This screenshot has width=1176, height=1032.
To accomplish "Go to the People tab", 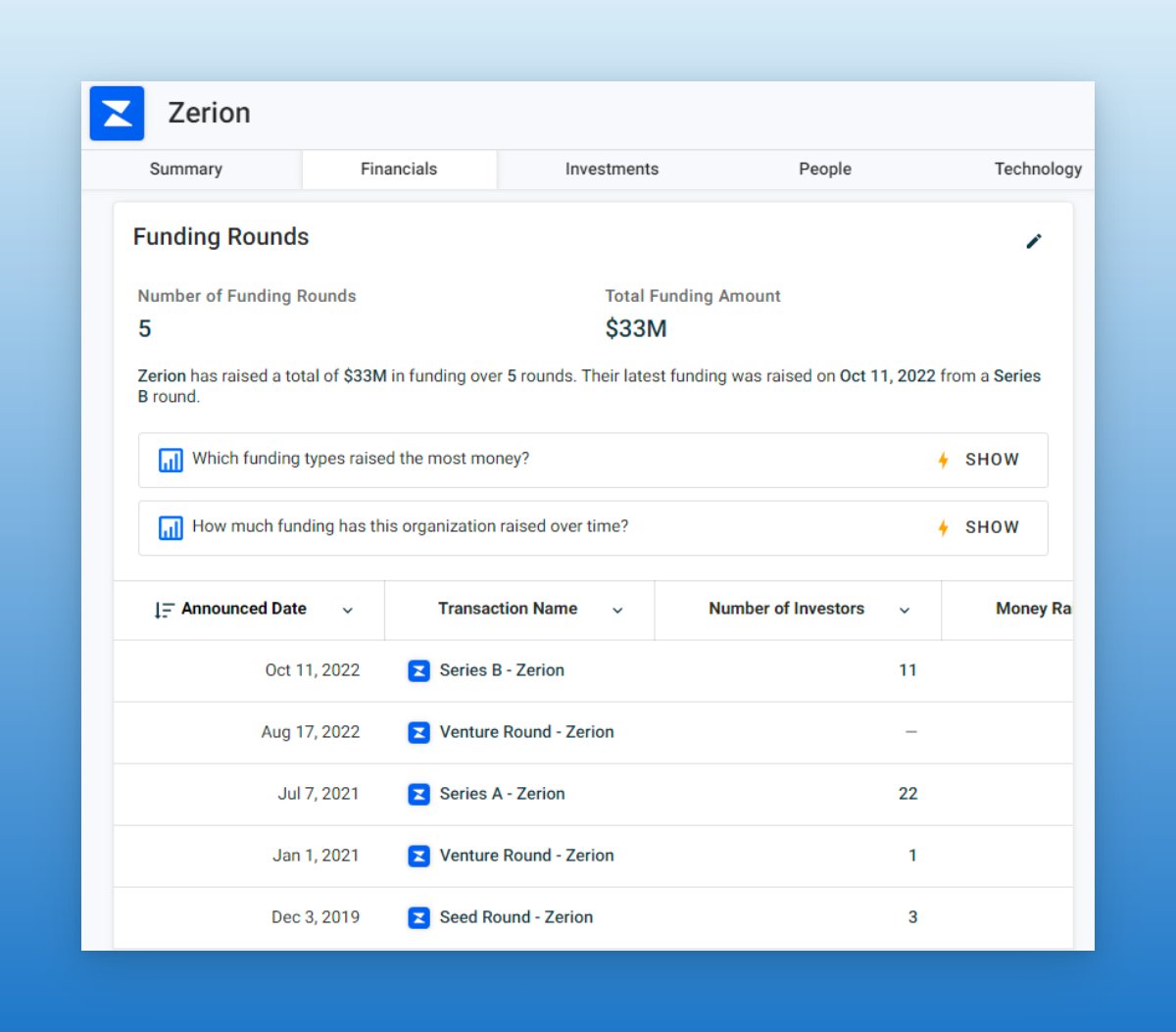I will [825, 169].
